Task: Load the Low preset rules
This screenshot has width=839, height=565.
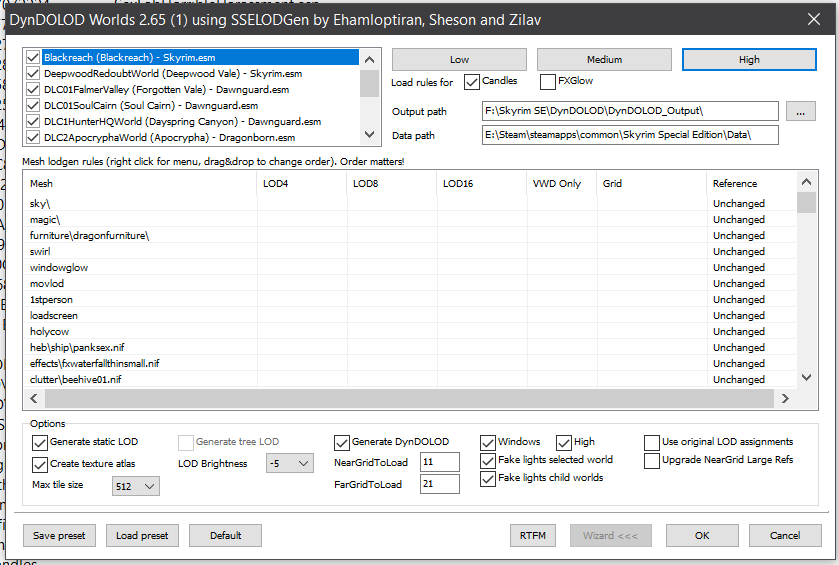Action: tap(459, 59)
